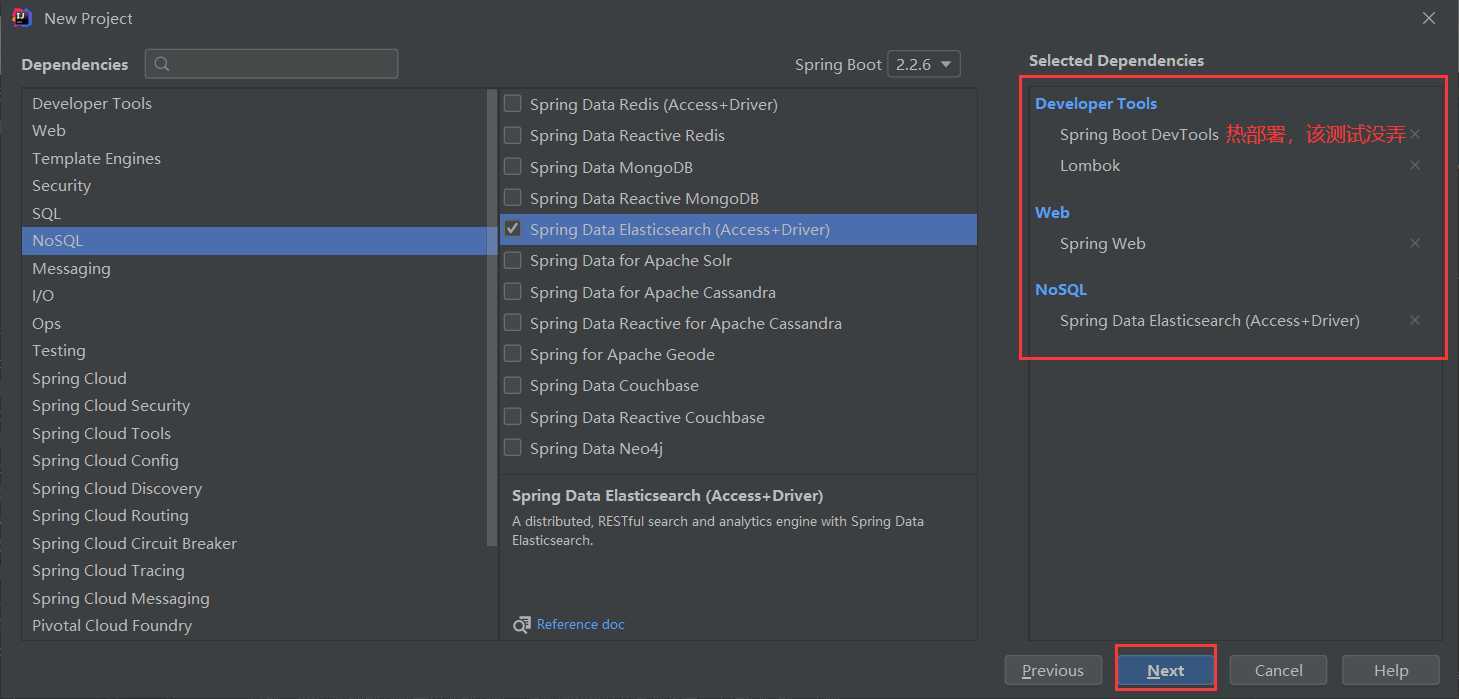Image resolution: width=1459 pixels, height=699 pixels.
Task: Click Spring Web in Selected Dependencies
Action: click(1103, 243)
